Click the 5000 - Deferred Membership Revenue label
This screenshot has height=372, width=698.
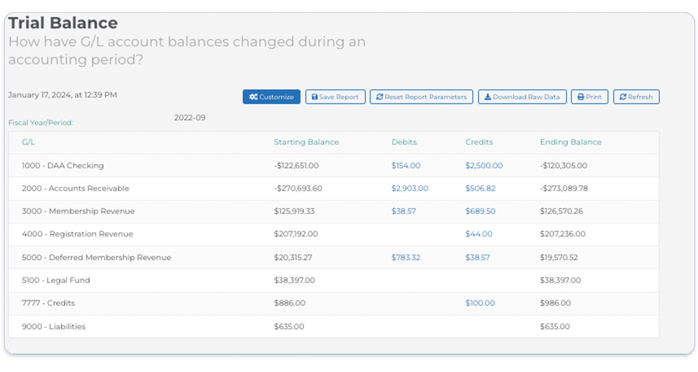[x=96, y=257]
